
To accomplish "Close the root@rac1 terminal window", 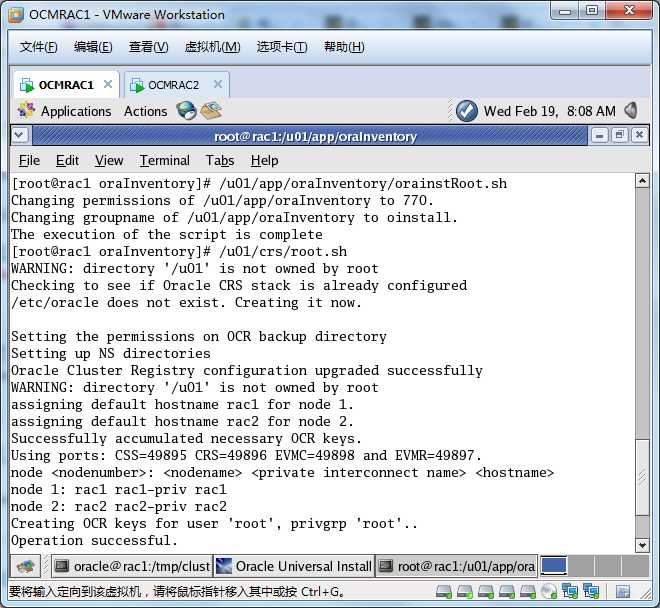I will pos(639,136).
